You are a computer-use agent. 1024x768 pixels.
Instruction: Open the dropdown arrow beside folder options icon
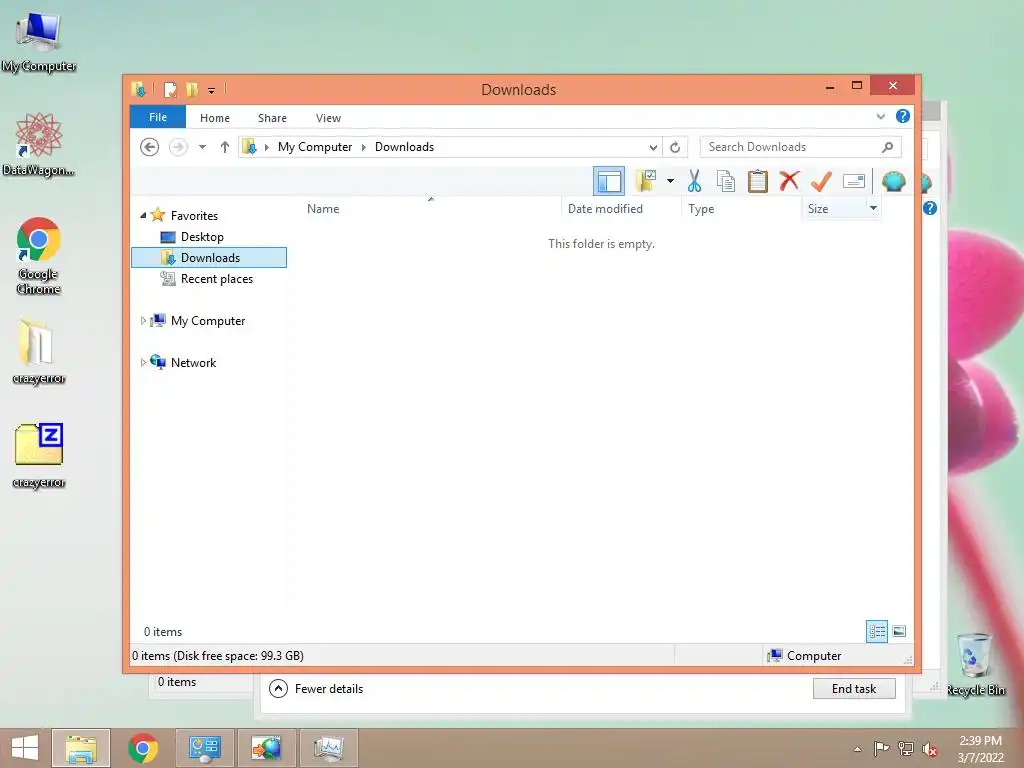click(x=670, y=181)
